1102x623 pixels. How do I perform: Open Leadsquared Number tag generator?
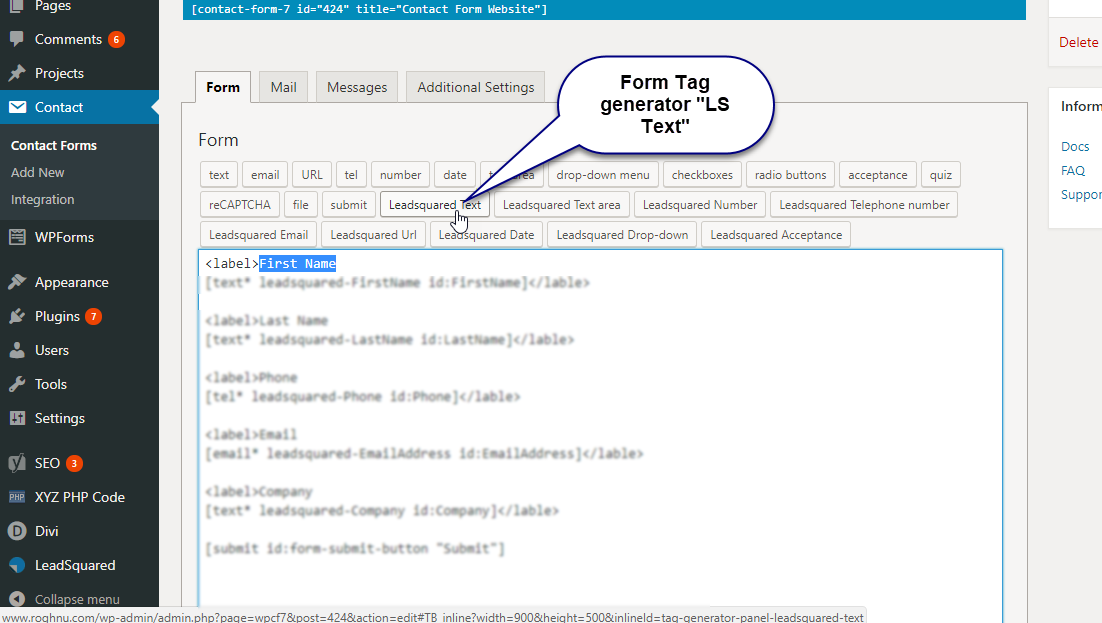[700, 205]
